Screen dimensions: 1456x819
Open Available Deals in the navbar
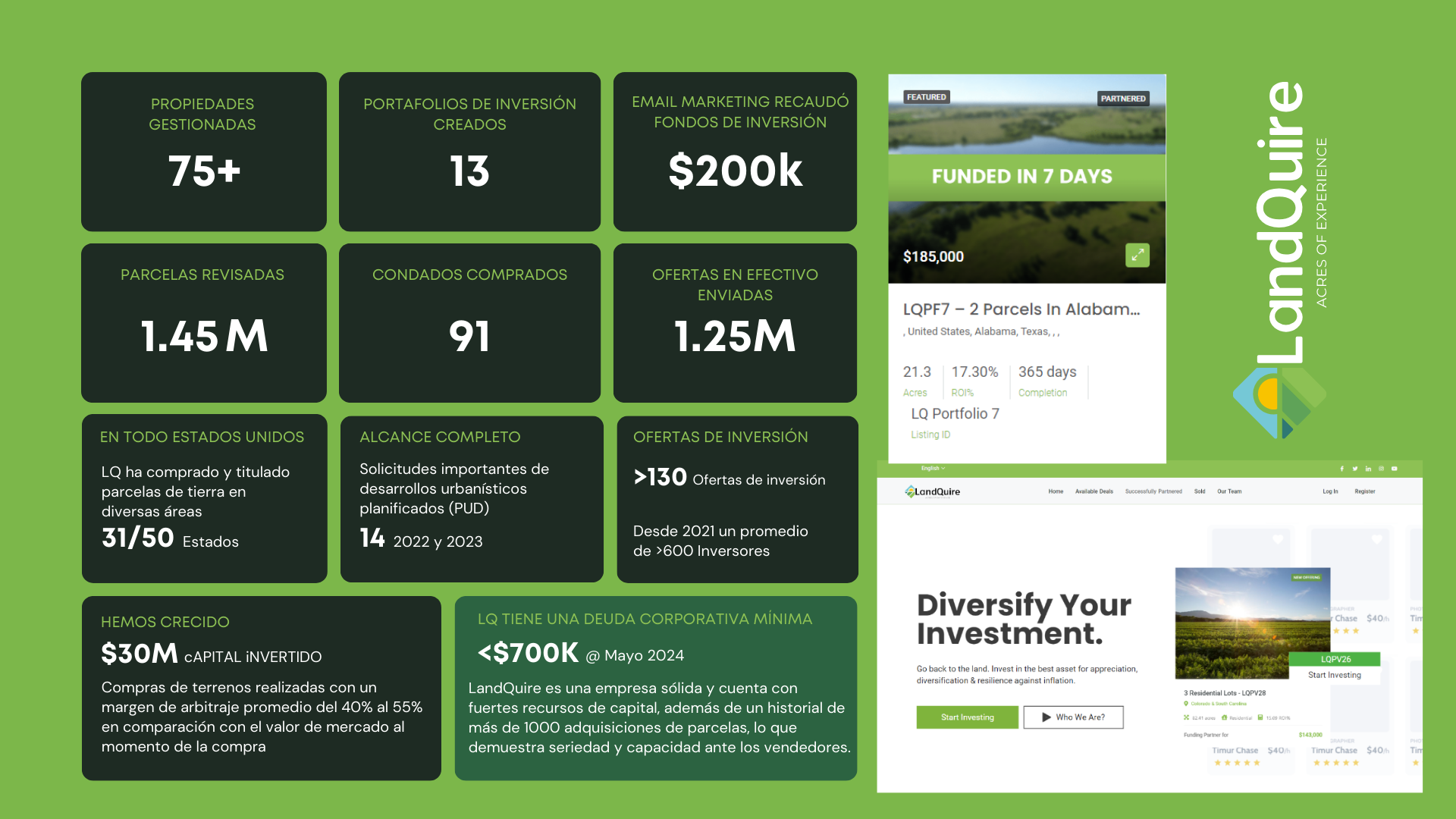click(x=1094, y=491)
